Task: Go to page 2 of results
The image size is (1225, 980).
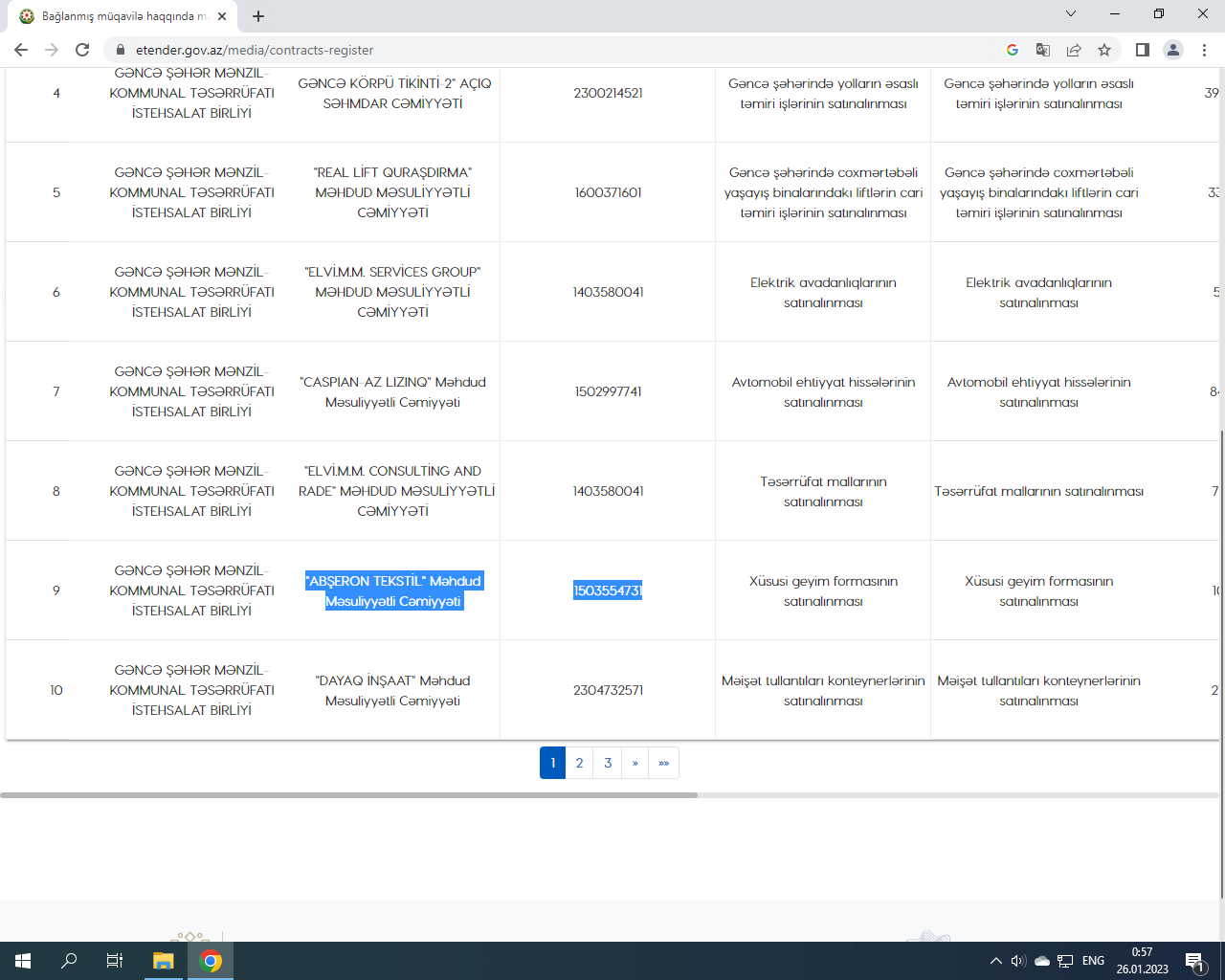Action: (x=579, y=763)
